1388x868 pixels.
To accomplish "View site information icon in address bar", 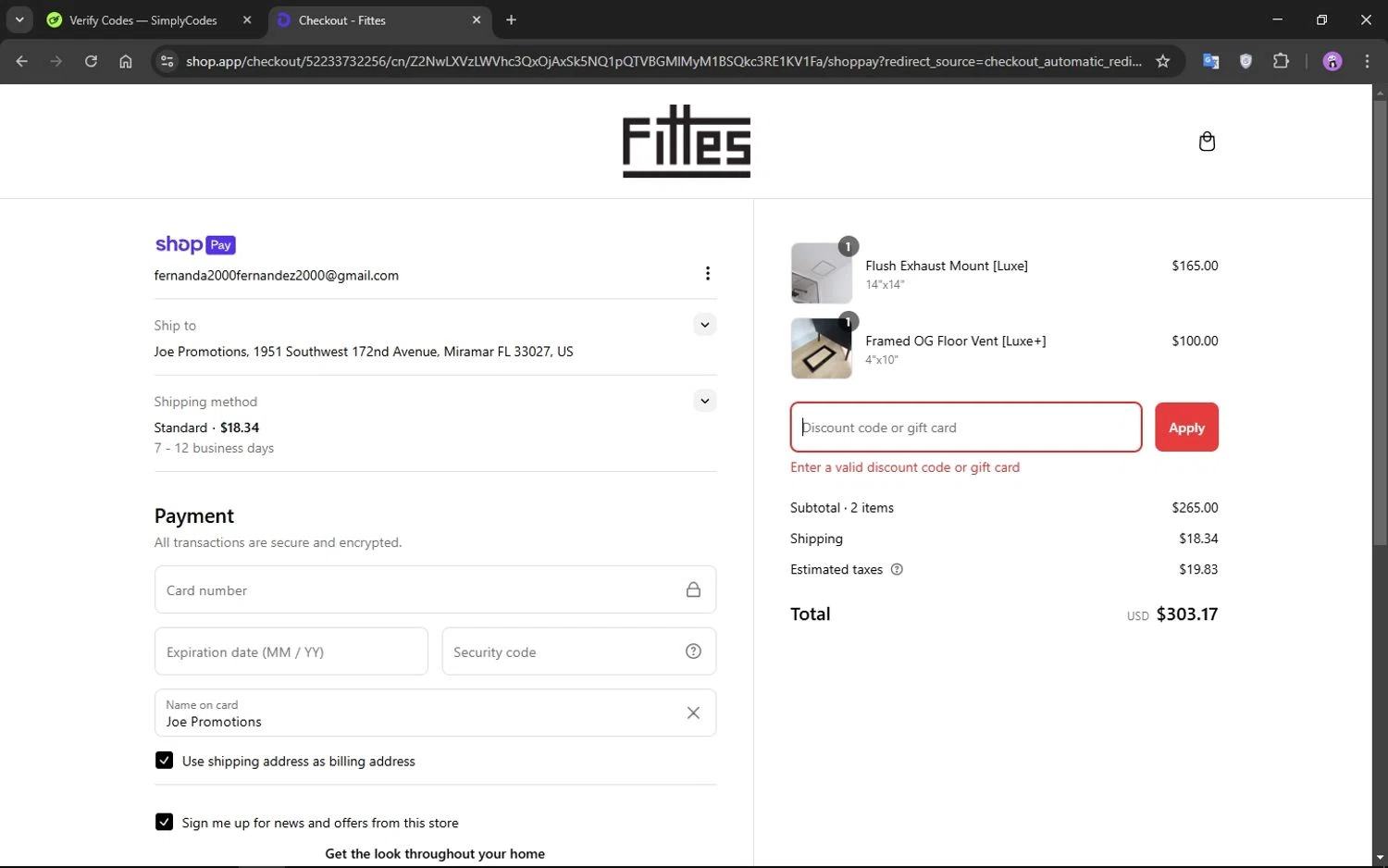I will [x=167, y=61].
